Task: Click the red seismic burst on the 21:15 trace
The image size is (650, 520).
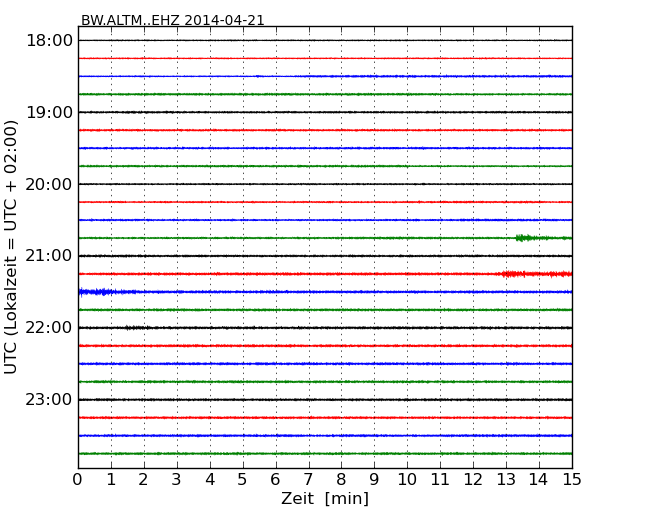Action: pos(535,274)
